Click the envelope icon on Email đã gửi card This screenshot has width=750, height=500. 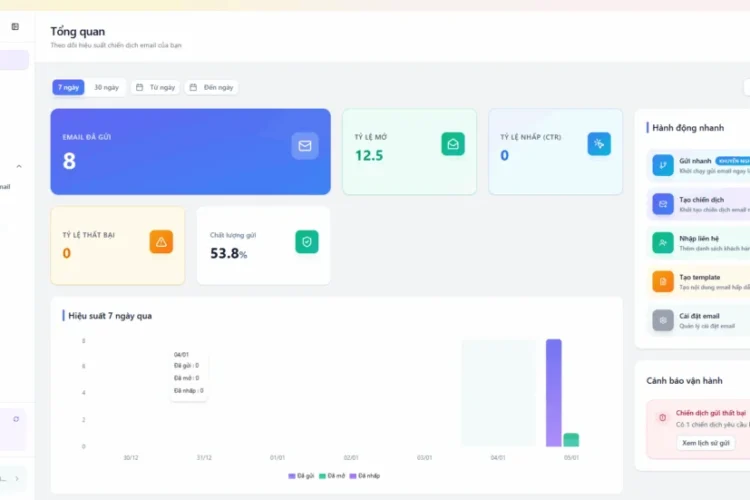pyautogui.click(x=305, y=145)
